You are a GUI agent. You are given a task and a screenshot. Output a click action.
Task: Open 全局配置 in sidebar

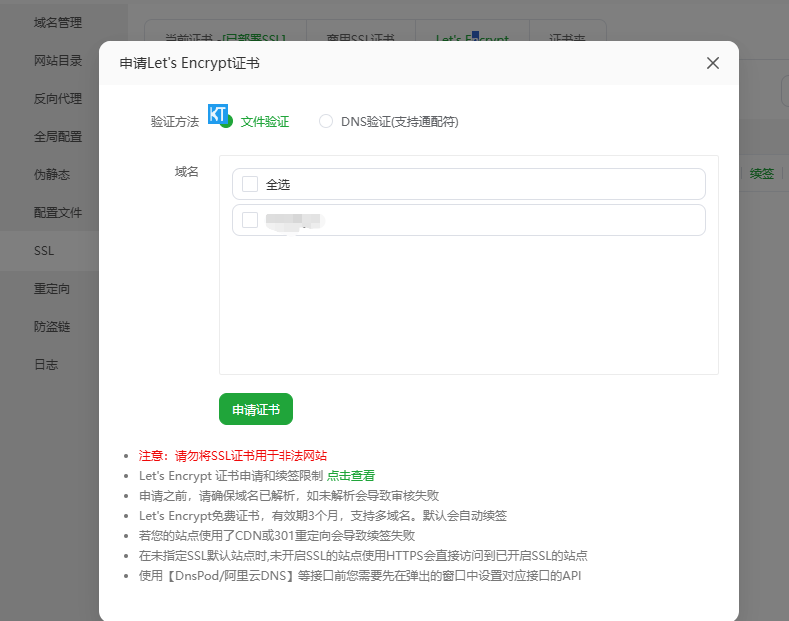58,136
